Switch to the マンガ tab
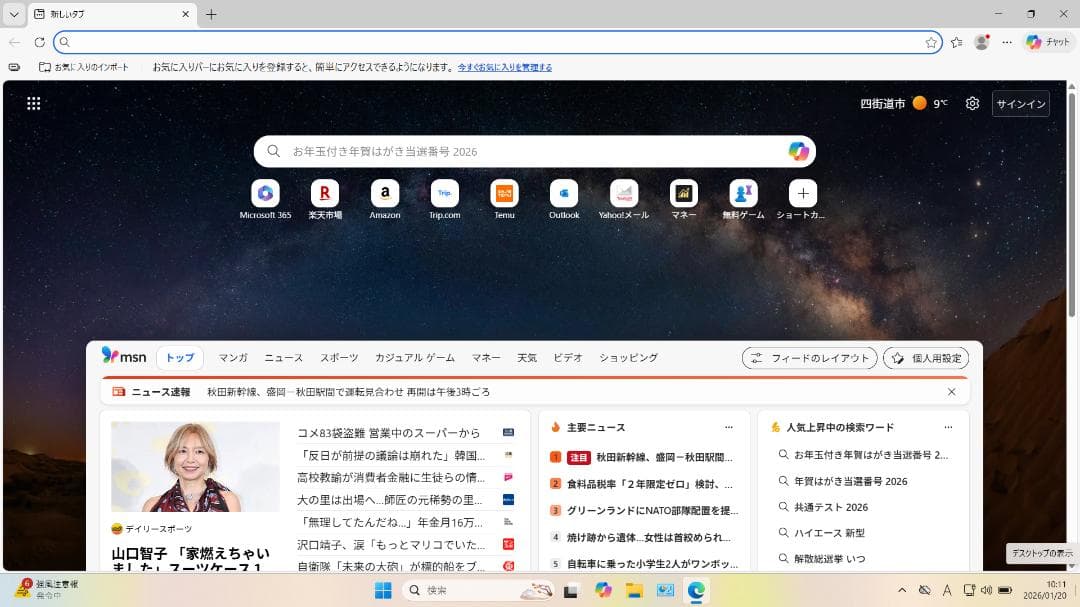Image resolution: width=1080 pixels, height=607 pixels. tap(232, 357)
